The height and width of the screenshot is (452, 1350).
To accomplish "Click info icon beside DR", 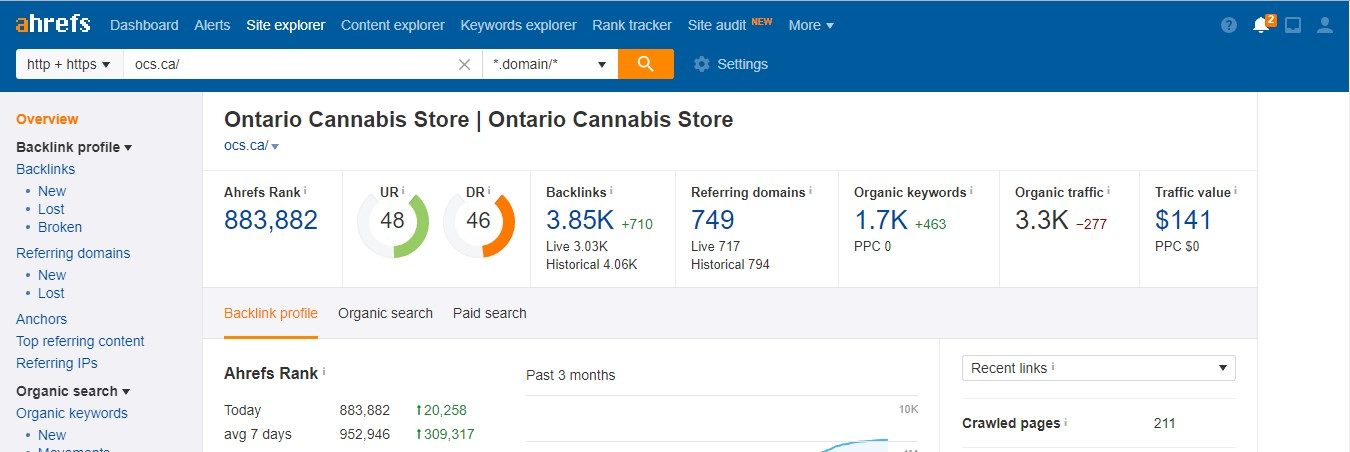I will 489,190.
